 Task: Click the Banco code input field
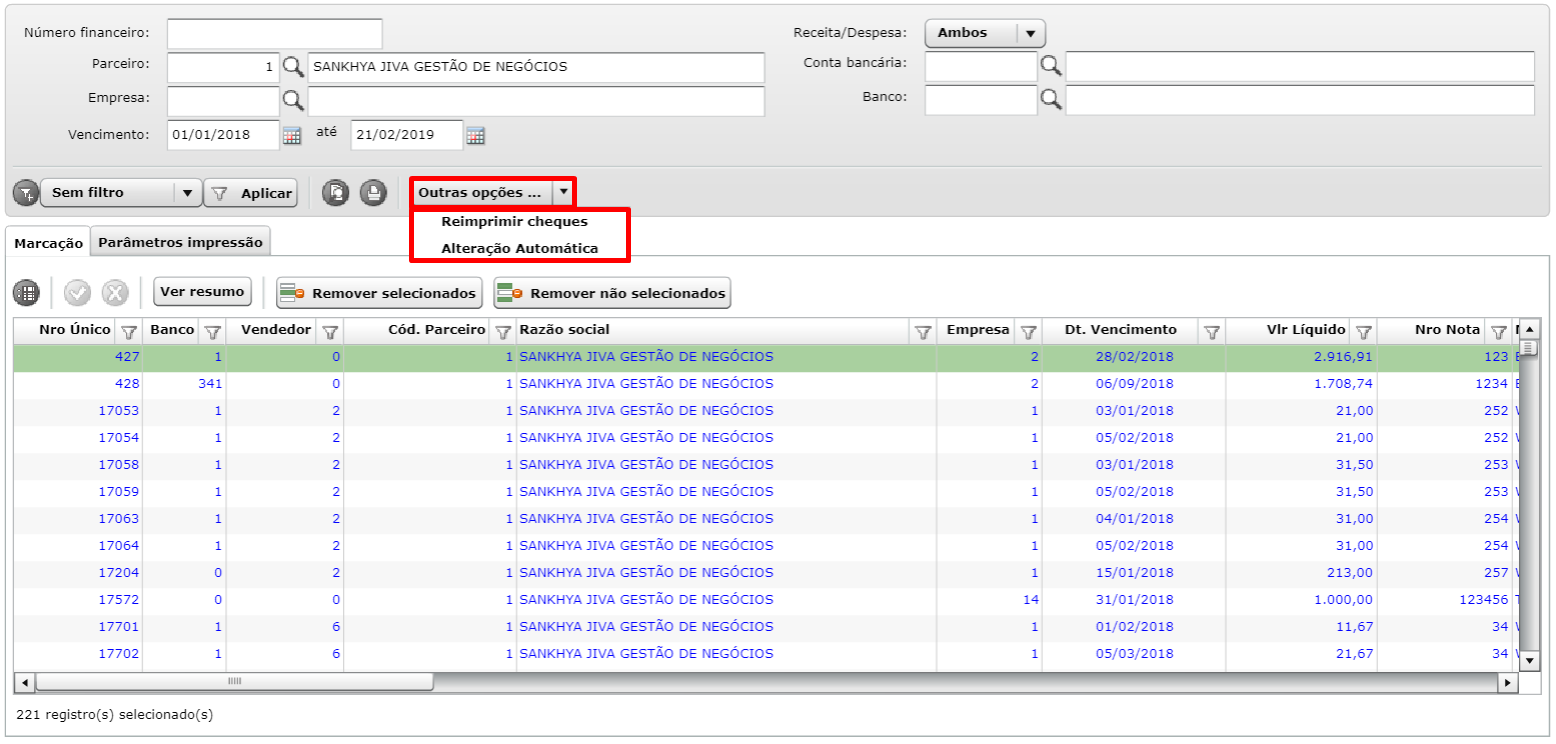(981, 100)
